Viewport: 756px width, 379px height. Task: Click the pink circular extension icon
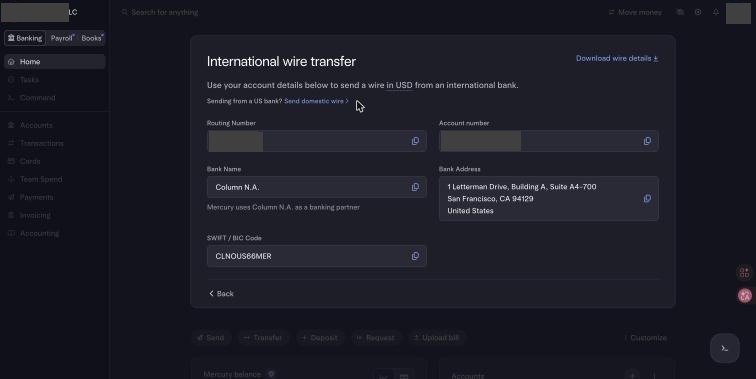point(745,296)
